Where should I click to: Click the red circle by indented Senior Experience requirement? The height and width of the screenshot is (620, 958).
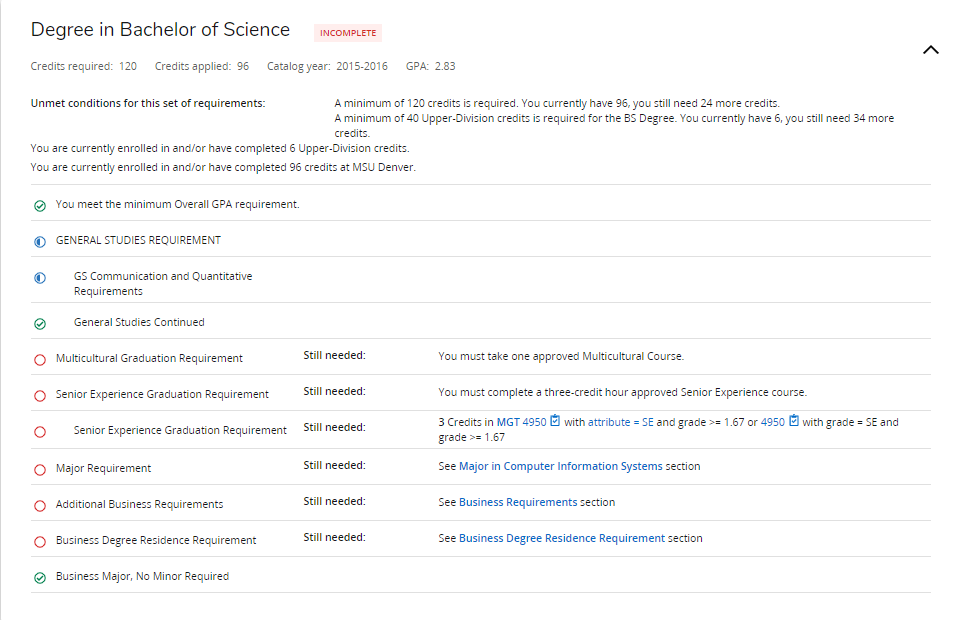click(40, 432)
